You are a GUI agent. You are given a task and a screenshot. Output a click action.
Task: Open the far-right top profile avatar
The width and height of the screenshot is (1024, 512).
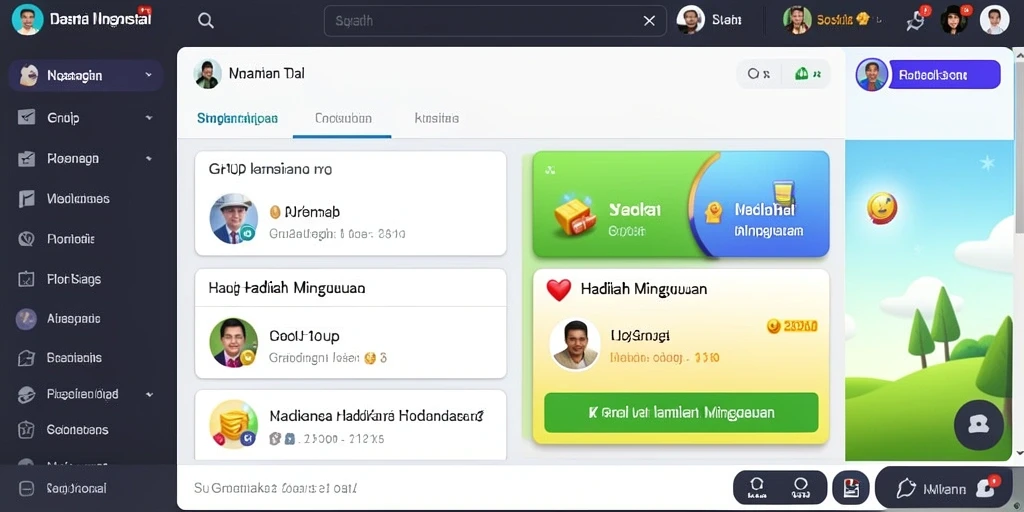[x=995, y=20]
